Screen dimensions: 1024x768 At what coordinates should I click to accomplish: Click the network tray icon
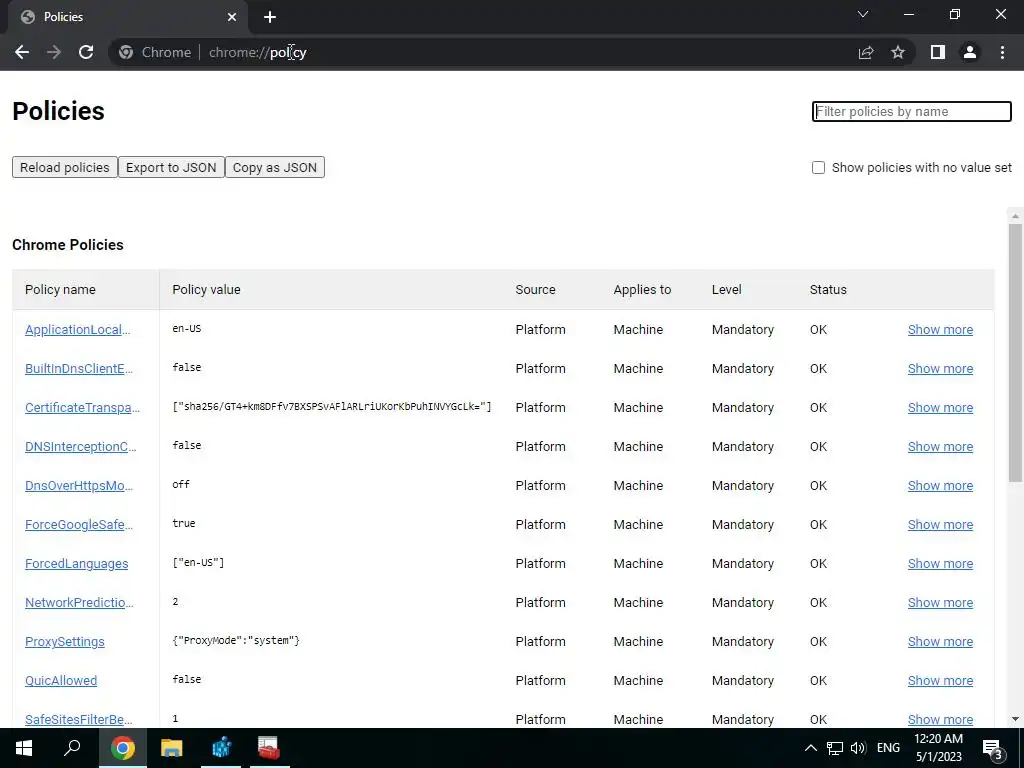pos(835,748)
